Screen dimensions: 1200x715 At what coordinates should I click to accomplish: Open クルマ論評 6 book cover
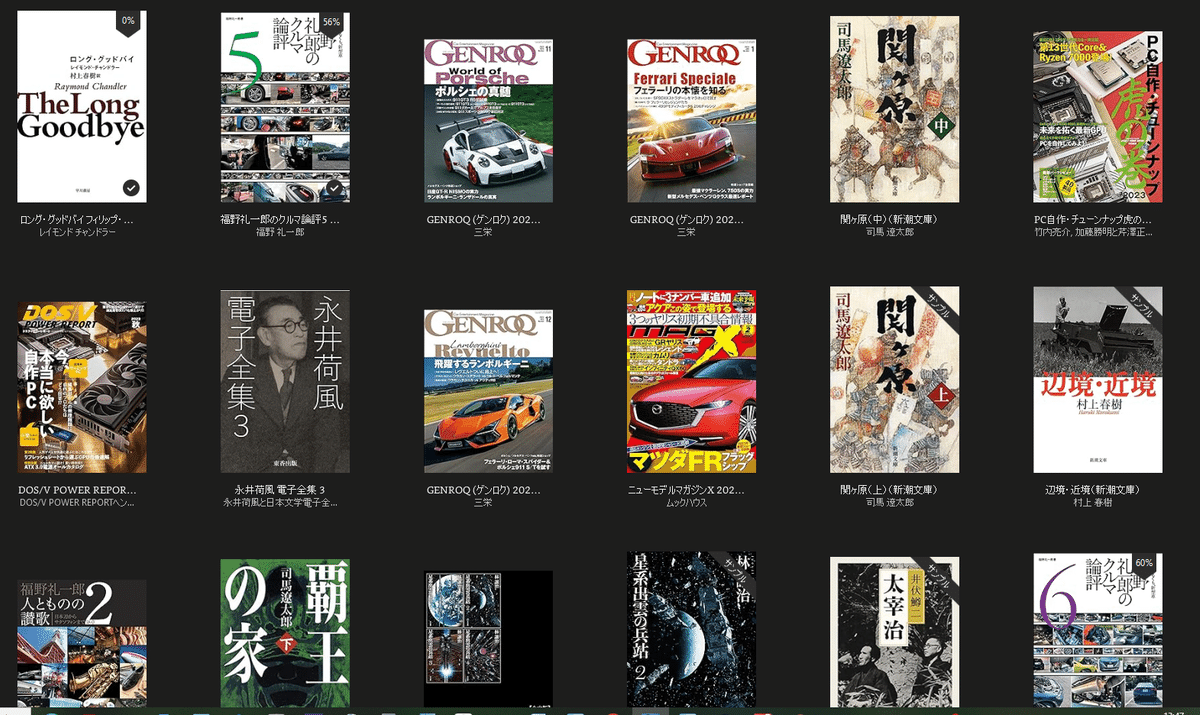1098,630
